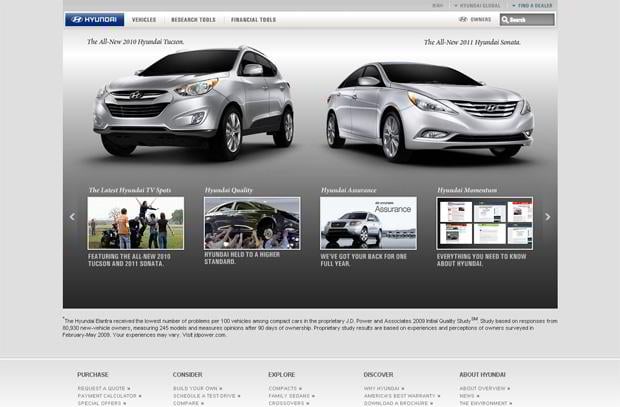Open the Research Tools menu
The height and width of the screenshot is (407, 620).
pos(191,19)
